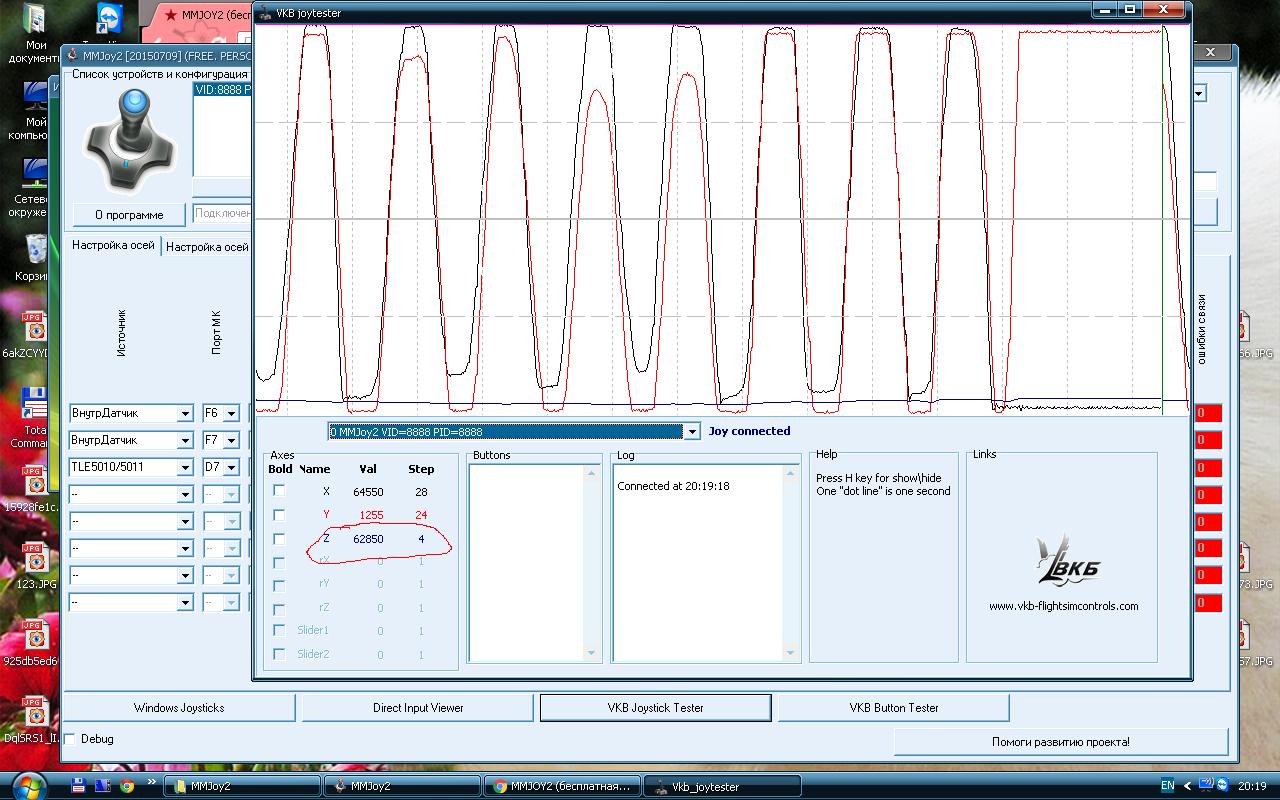Click first red error counter box
This screenshot has width=1280, height=800.
point(1208,413)
